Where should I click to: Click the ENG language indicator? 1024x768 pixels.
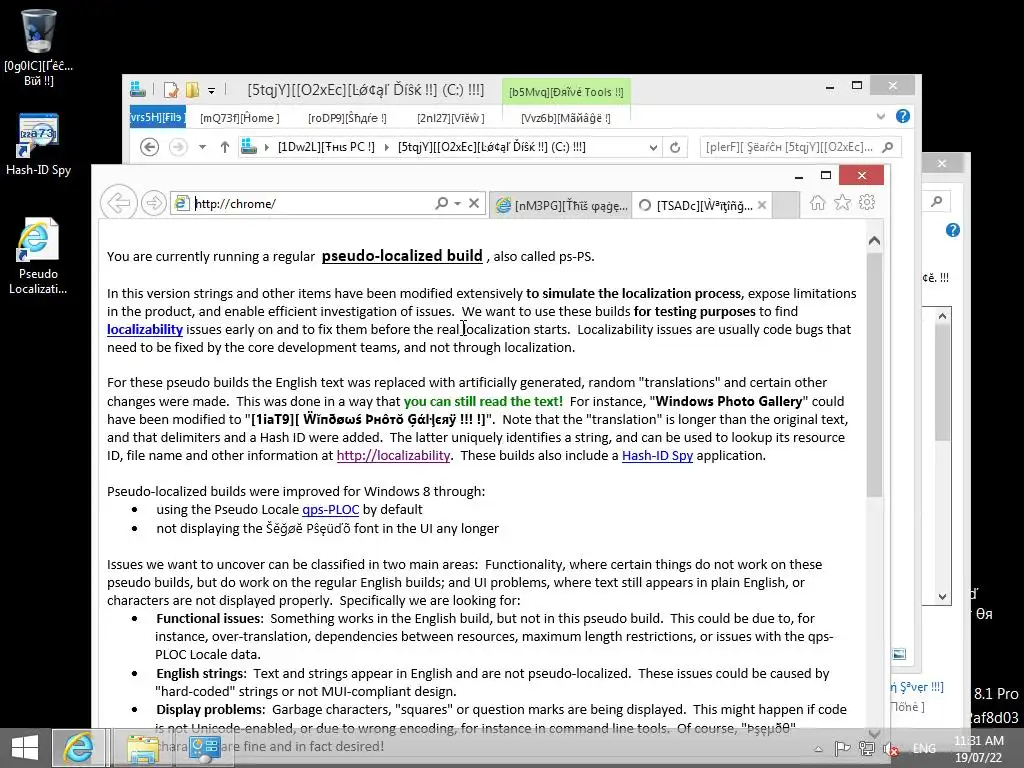pos(924,748)
